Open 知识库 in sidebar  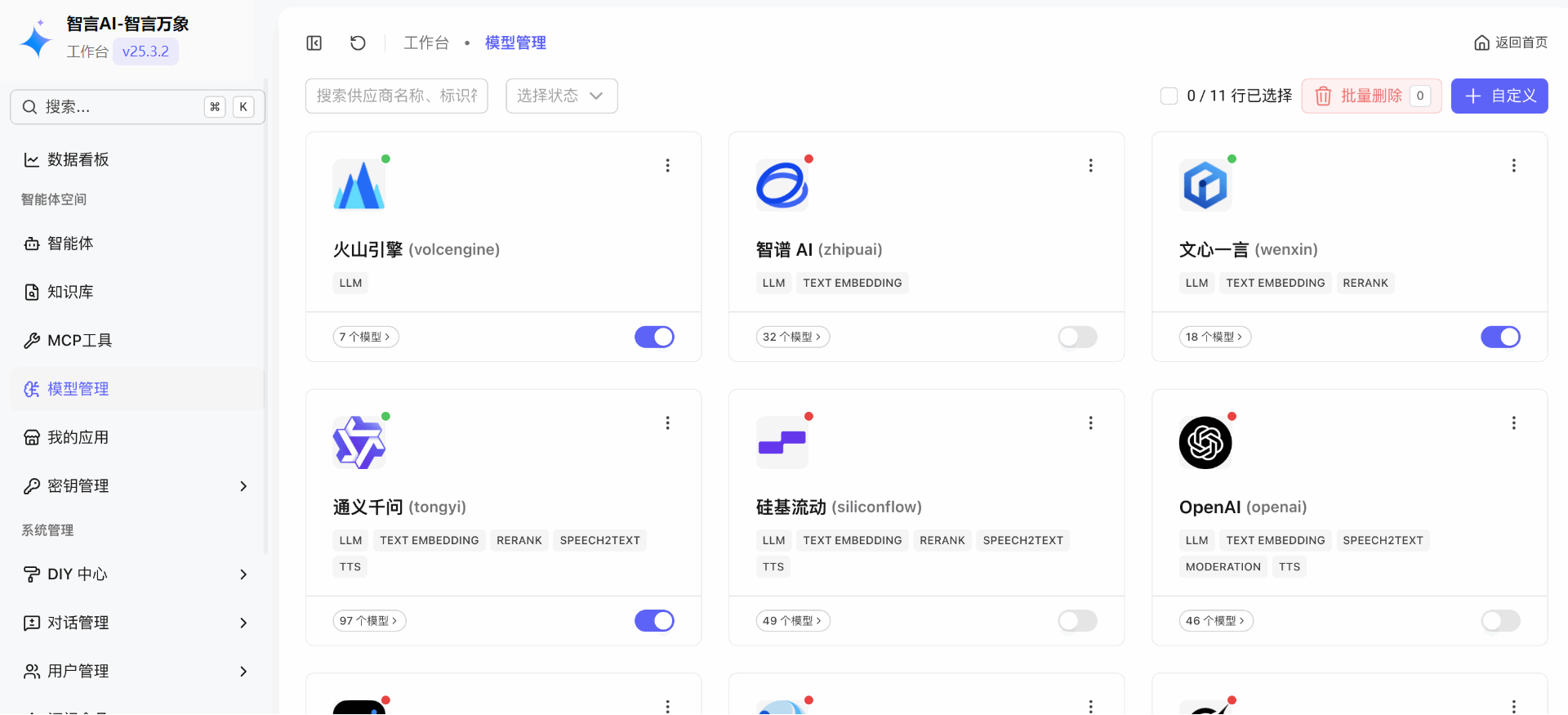coord(137,292)
